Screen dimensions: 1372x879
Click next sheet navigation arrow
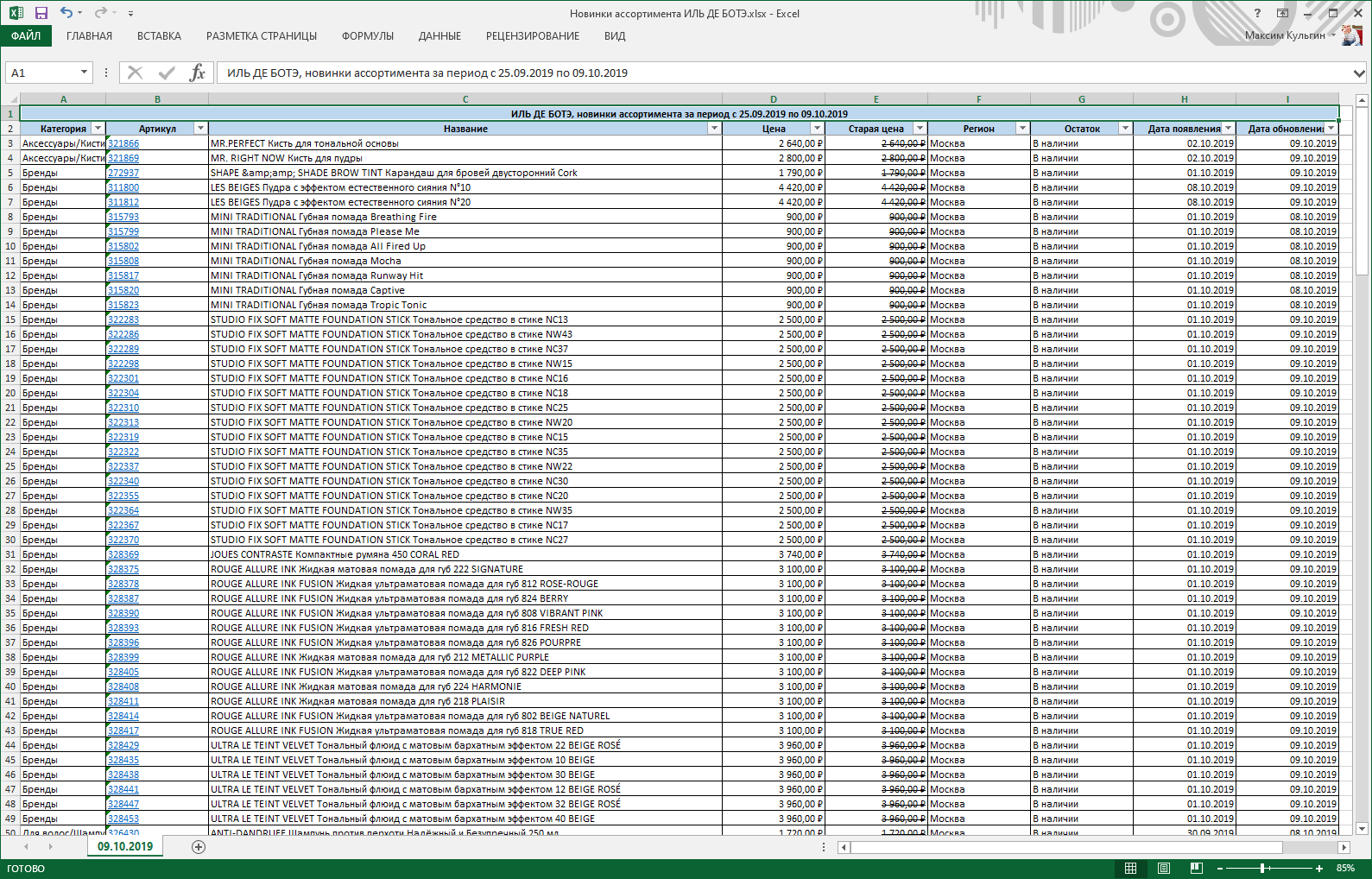51,847
